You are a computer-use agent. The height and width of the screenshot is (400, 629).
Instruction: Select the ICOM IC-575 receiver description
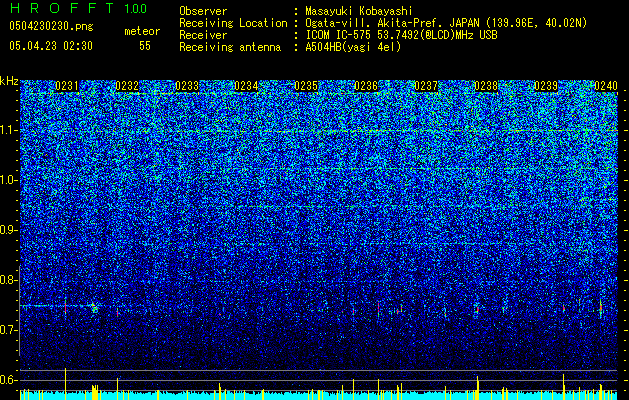[401, 35]
